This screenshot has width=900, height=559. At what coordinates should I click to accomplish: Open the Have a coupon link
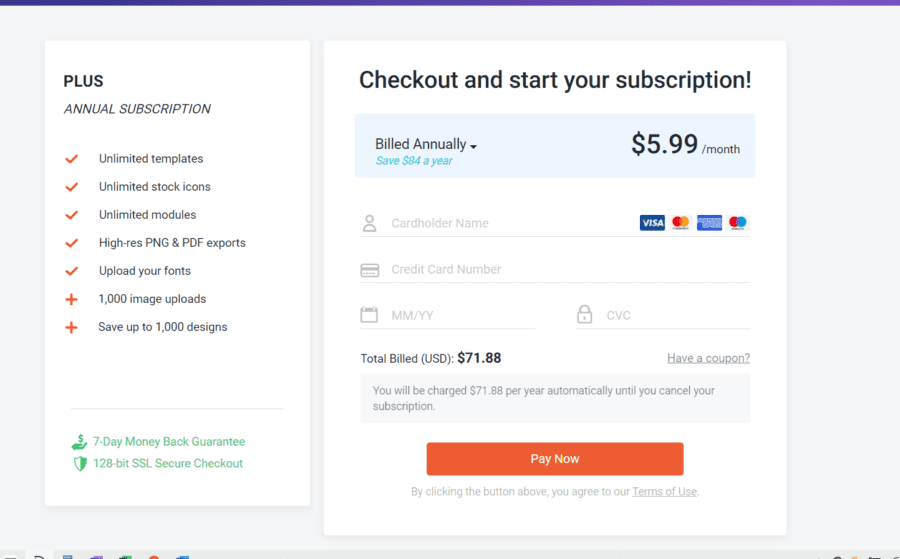[x=708, y=358]
